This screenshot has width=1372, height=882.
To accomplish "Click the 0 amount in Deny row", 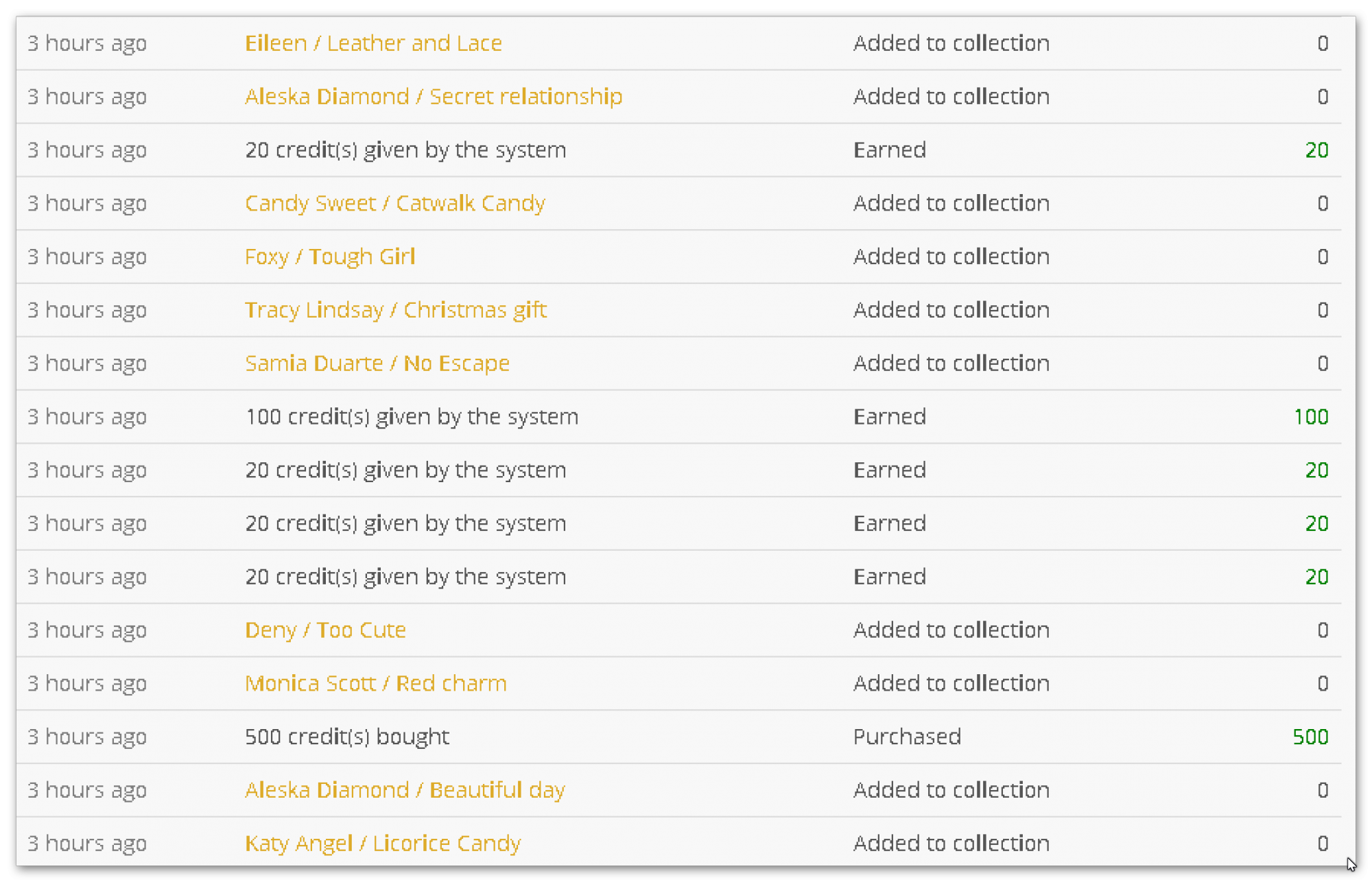I will 1323,630.
